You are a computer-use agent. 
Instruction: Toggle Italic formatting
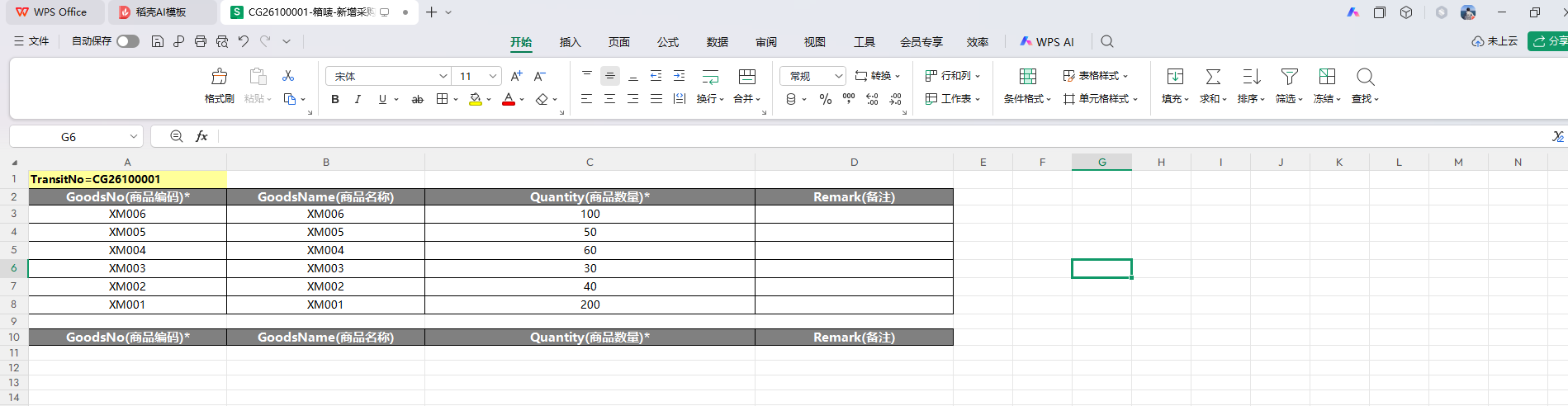tap(358, 99)
